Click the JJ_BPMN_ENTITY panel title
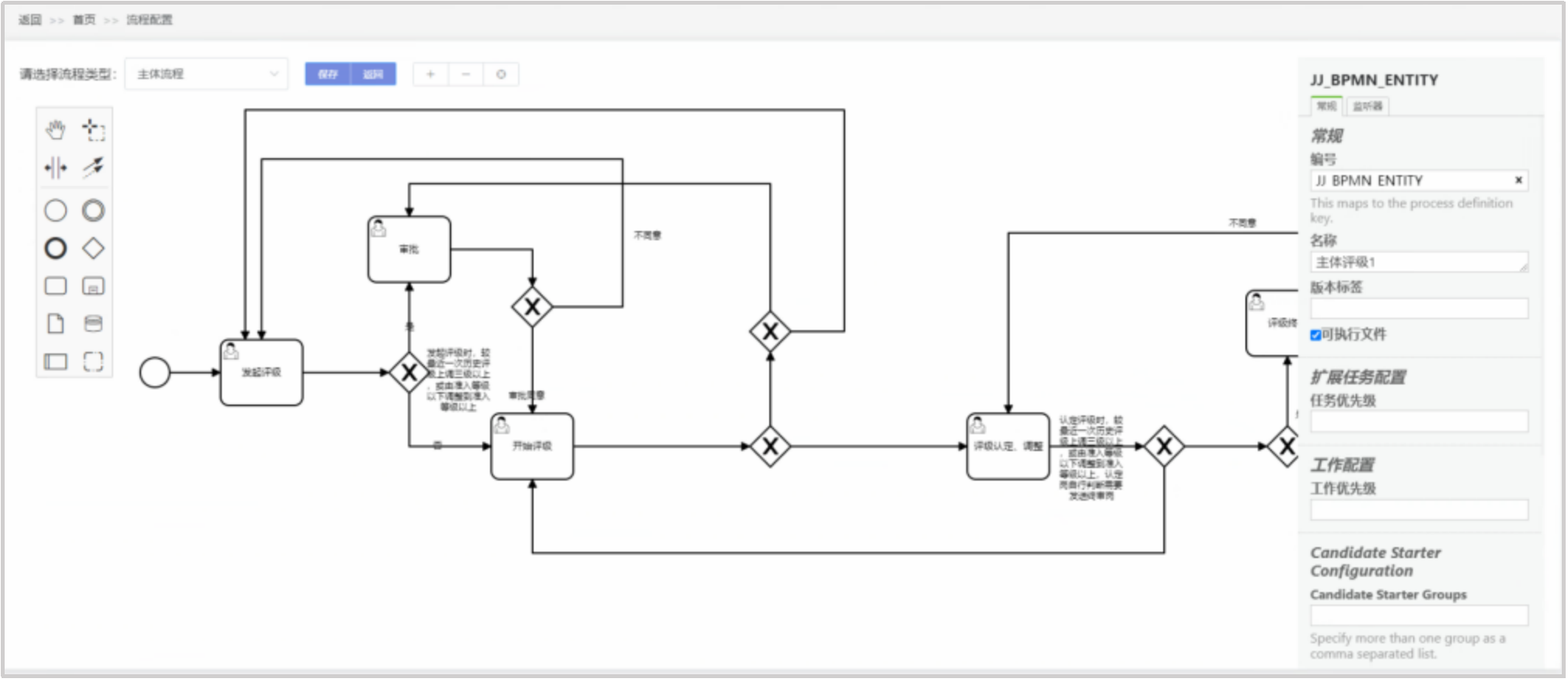The image size is (1568, 682). point(1374,81)
